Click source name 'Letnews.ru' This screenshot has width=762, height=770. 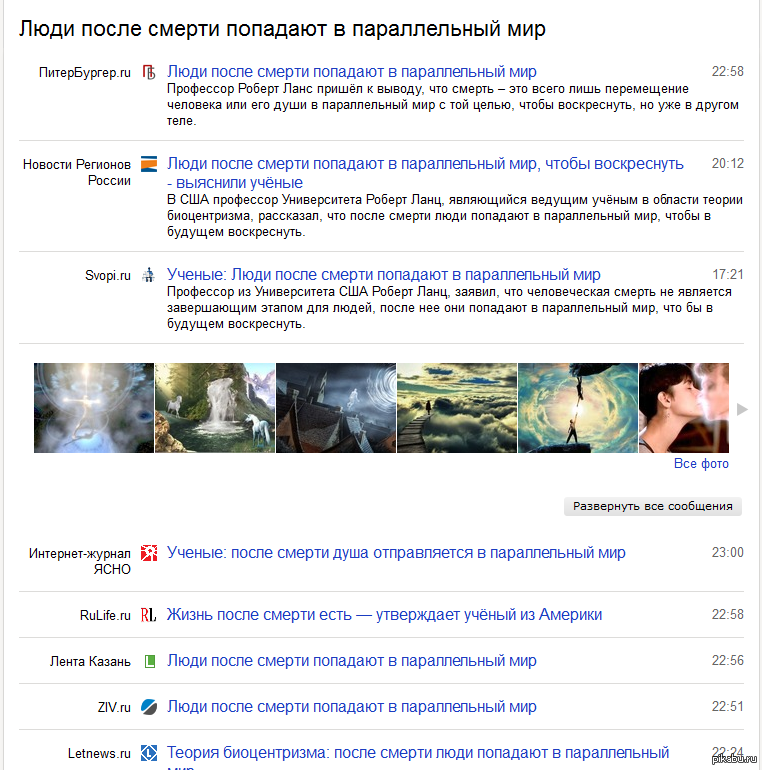(100, 753)
